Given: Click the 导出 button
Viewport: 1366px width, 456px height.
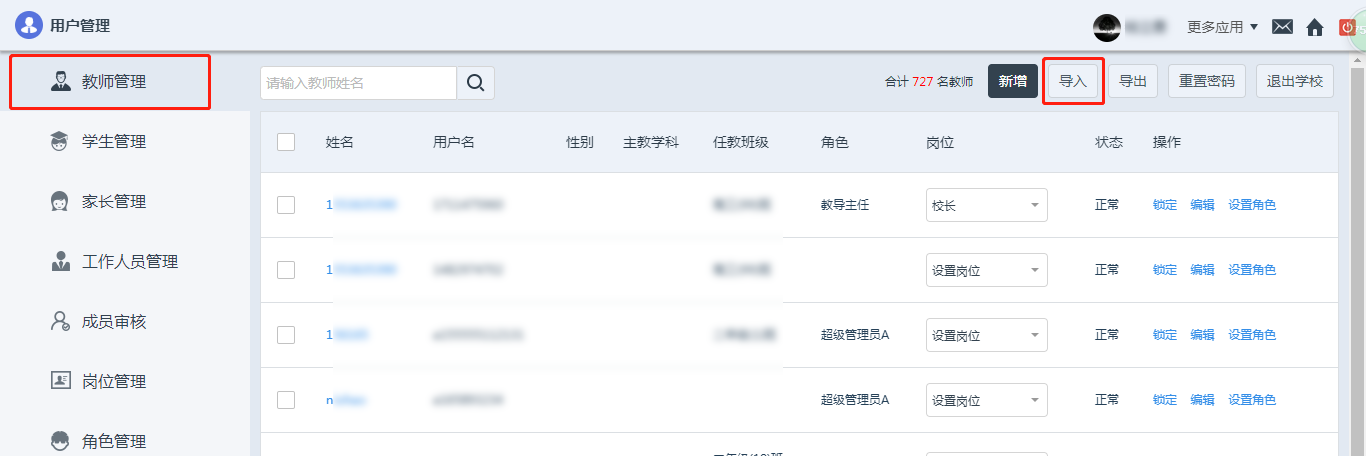Looking at the screenshot, I should [1133, 82].
